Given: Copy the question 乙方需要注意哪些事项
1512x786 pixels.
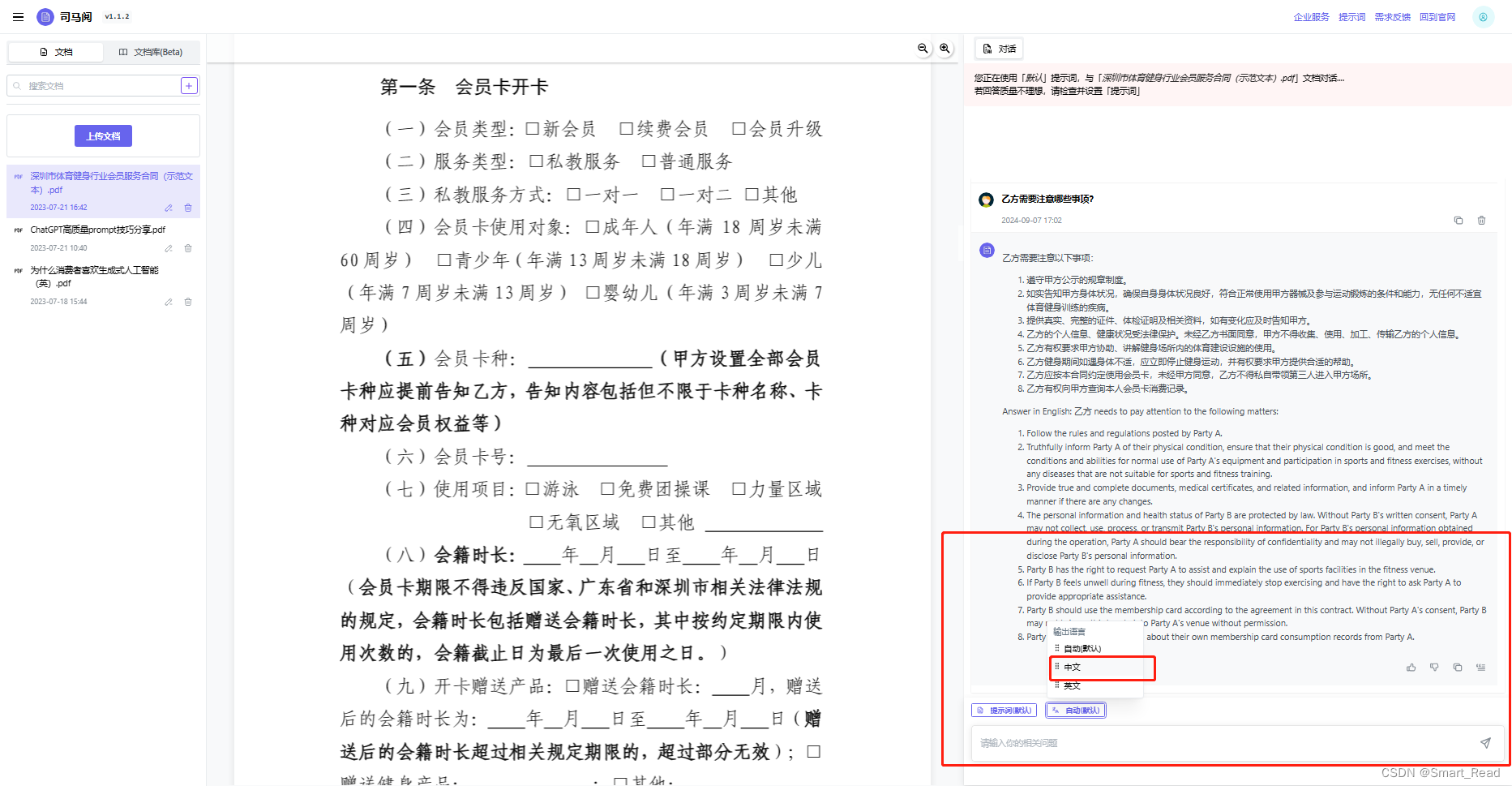Looking at the screenshot, I should [x=1458, y=220].
